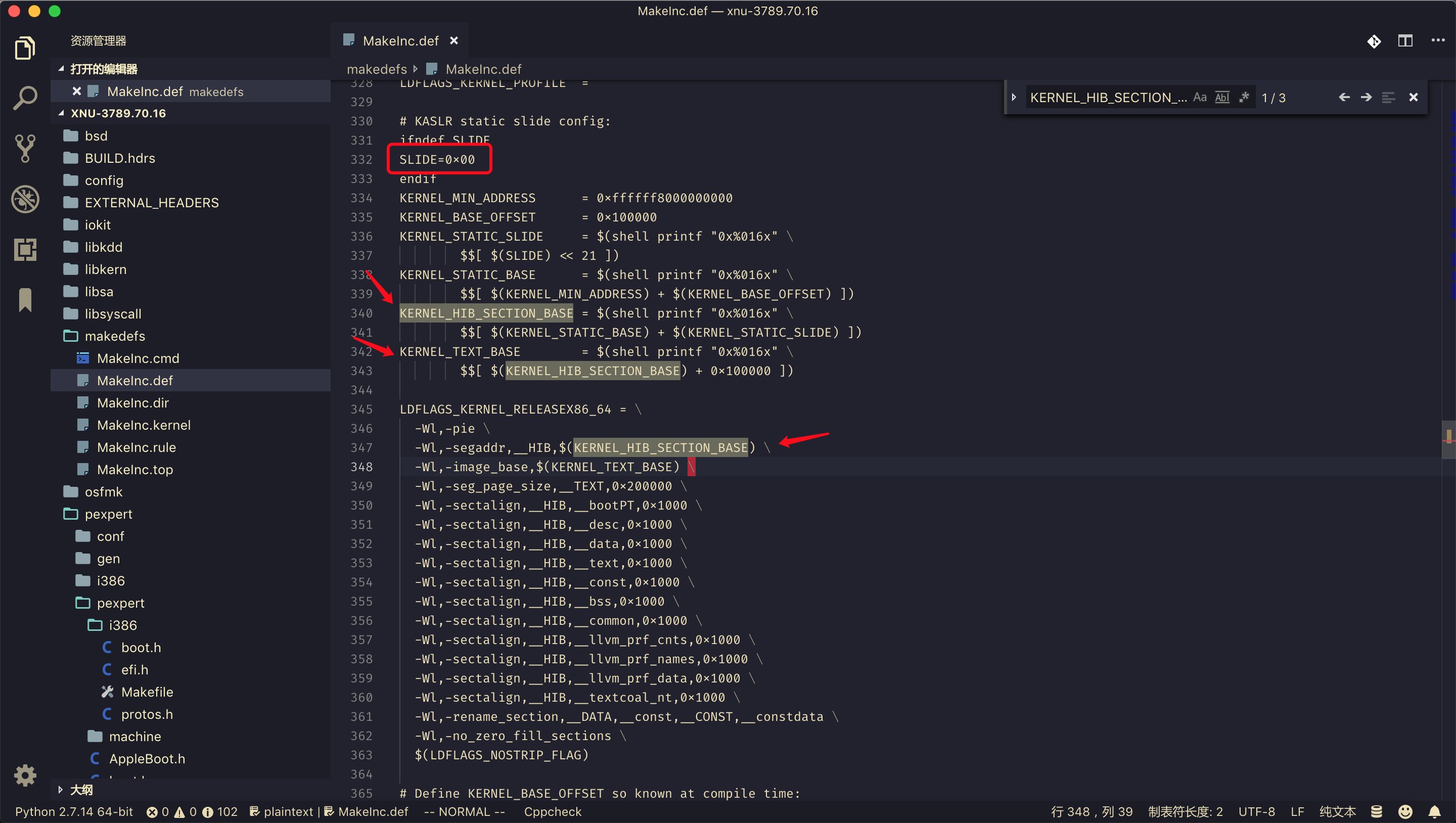Click the find input field
The height and width of the screenshot is (823, 1456).
tap(1107, 97)
